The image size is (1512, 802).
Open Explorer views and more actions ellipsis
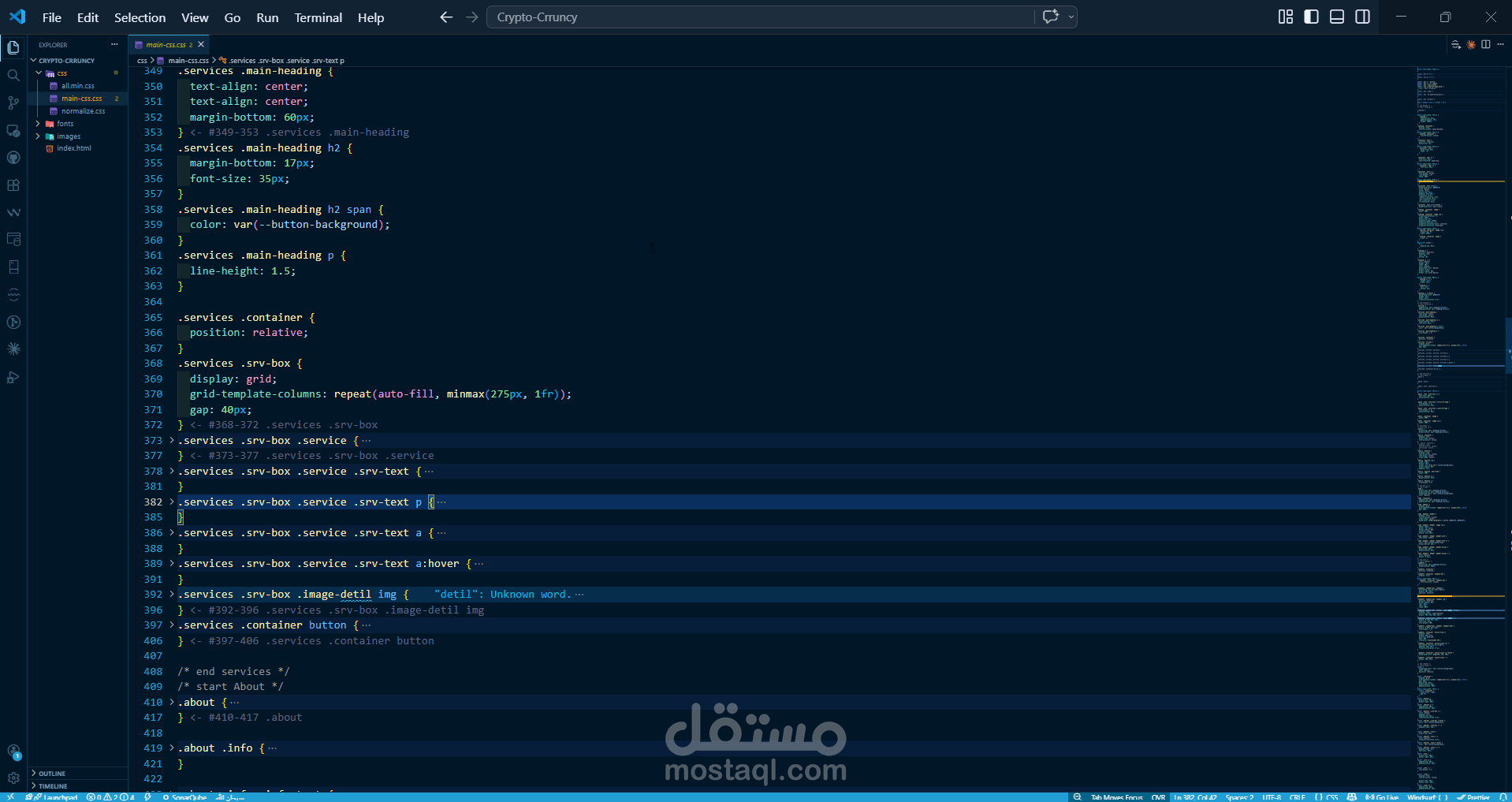pyautogui.click(x=114, y=44)
